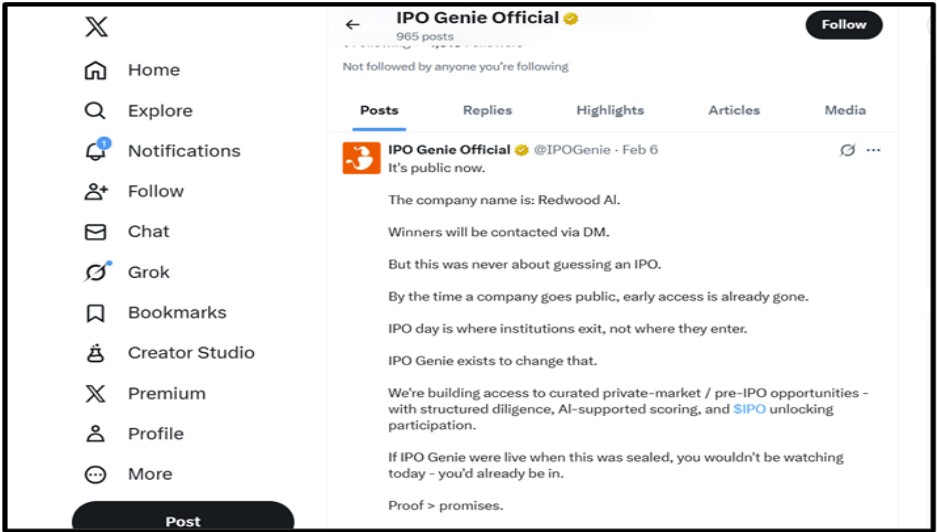937x532 pixels.
Task: Open Chat envelope icon in sidebar
Action: pyautogui.click(x=95, y=232)
